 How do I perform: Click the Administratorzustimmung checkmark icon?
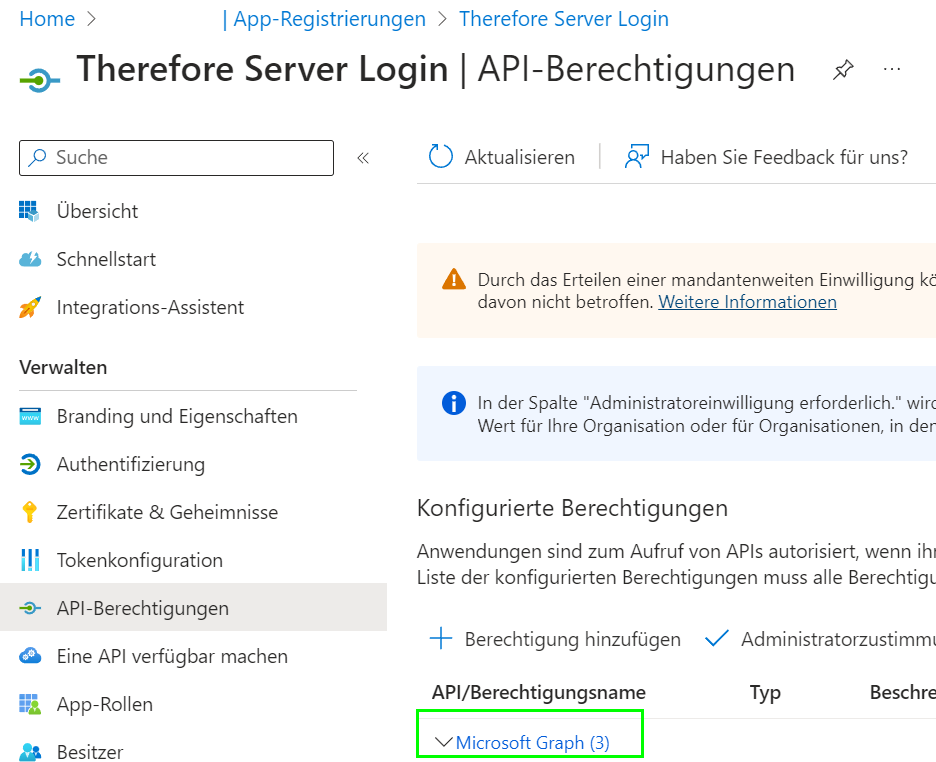point(716,638)
